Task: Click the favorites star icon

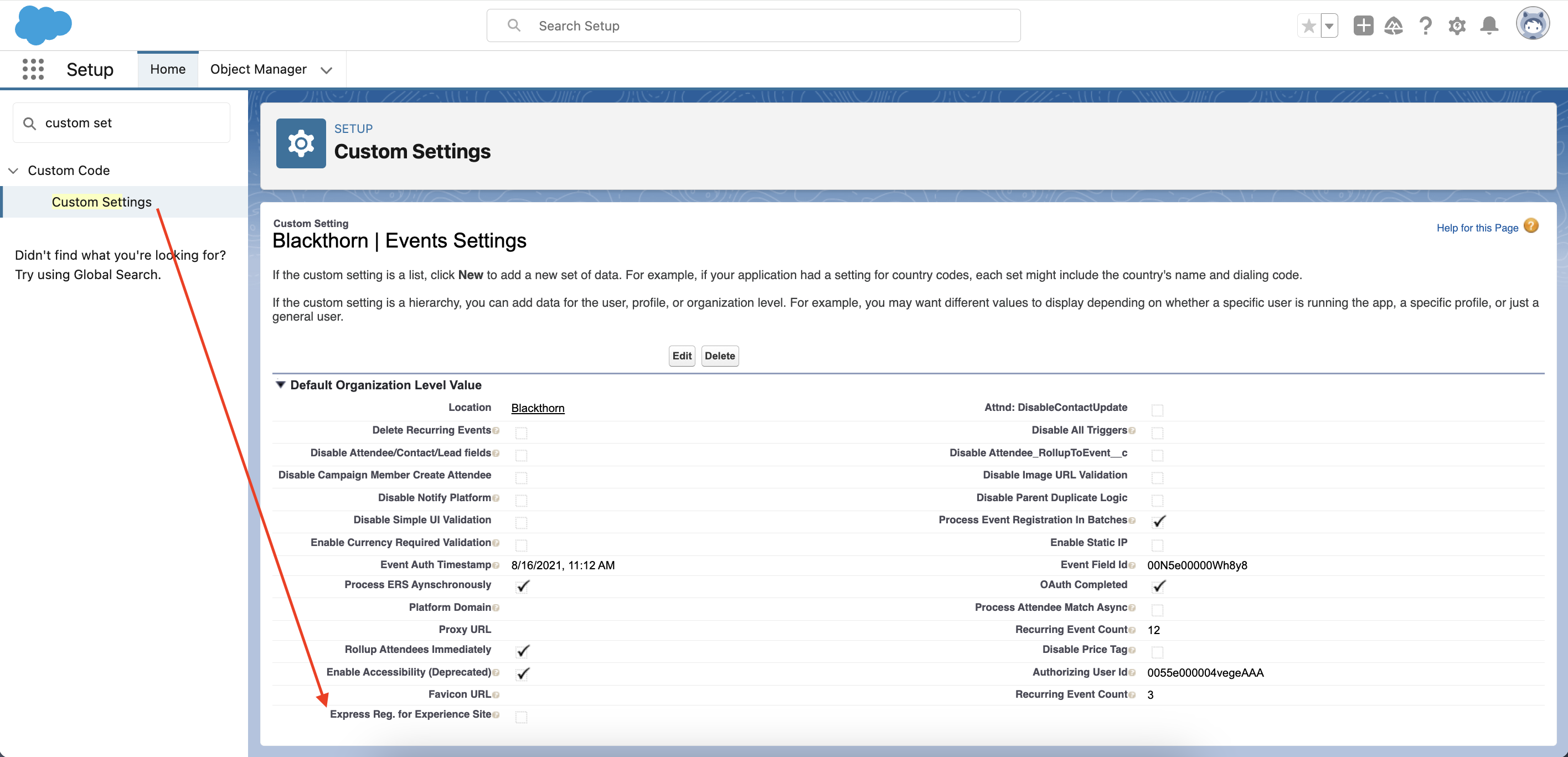Action: (1309, 25)
